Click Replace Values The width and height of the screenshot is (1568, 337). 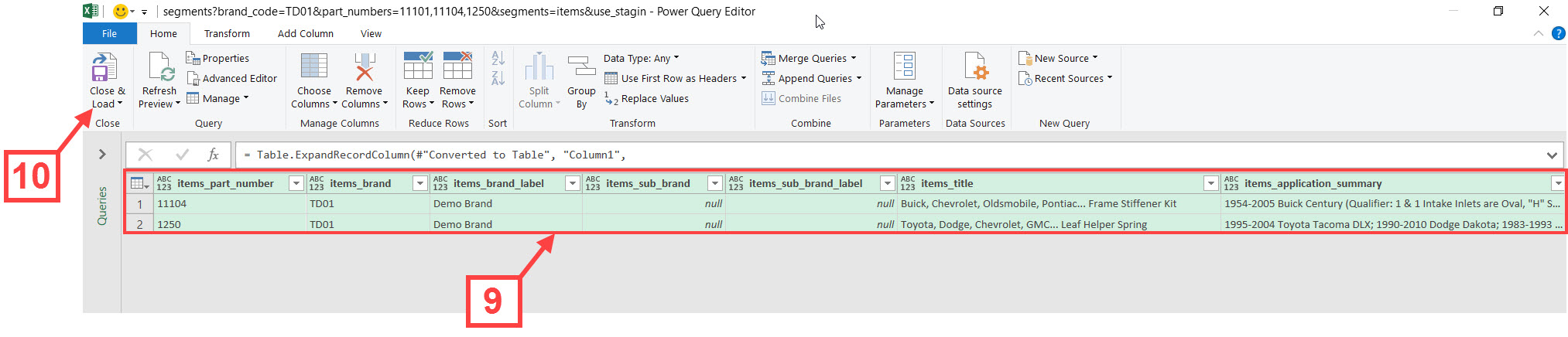646,98
